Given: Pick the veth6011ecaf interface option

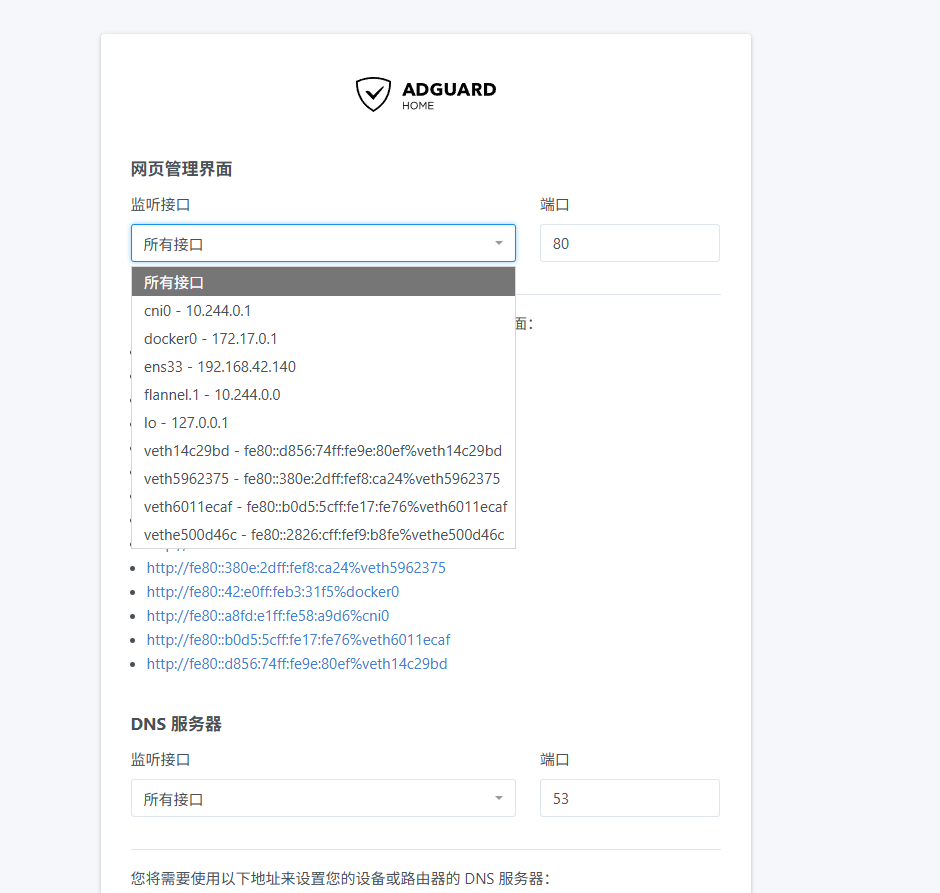Looking at the screenshot, I should [323, 507].
